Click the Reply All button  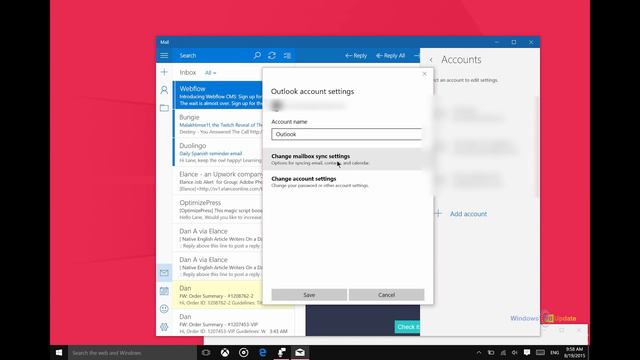(390, 56)
